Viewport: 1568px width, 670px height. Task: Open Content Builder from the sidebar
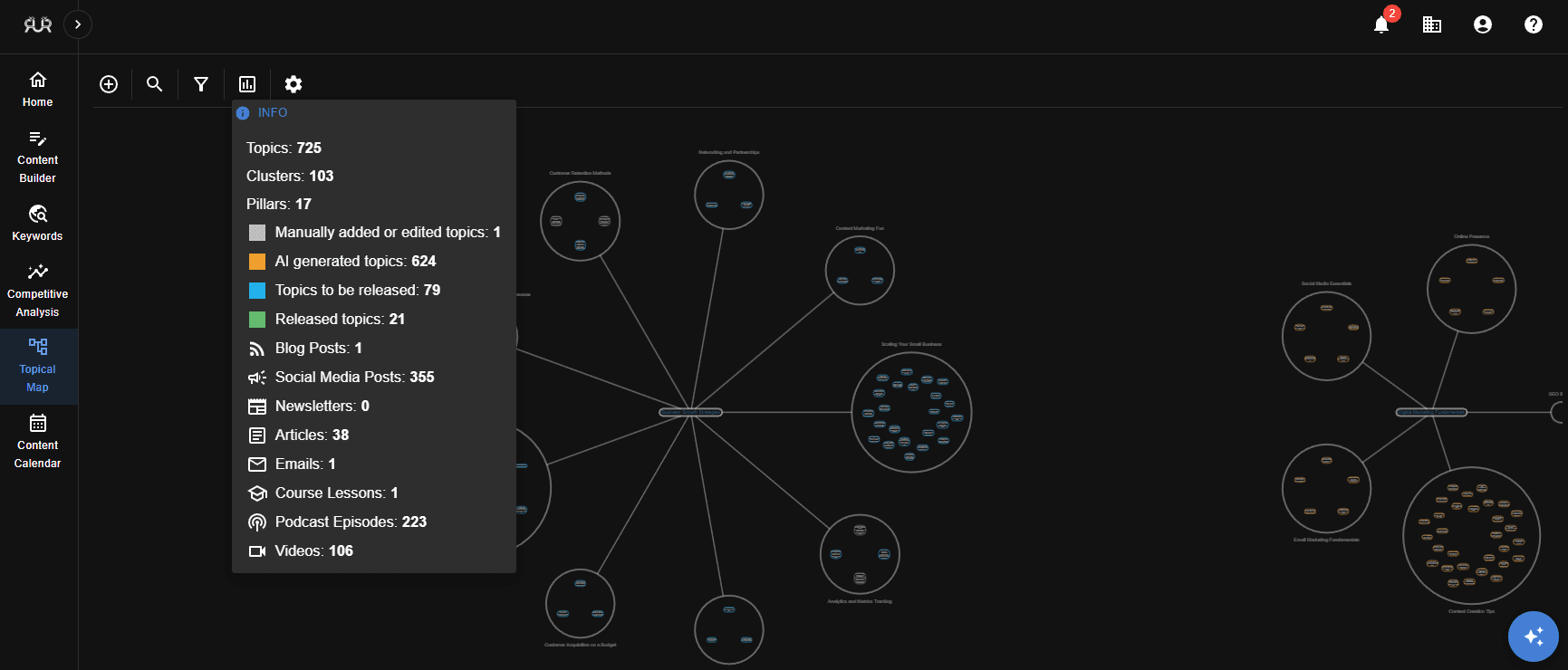[x=38, y=157]
